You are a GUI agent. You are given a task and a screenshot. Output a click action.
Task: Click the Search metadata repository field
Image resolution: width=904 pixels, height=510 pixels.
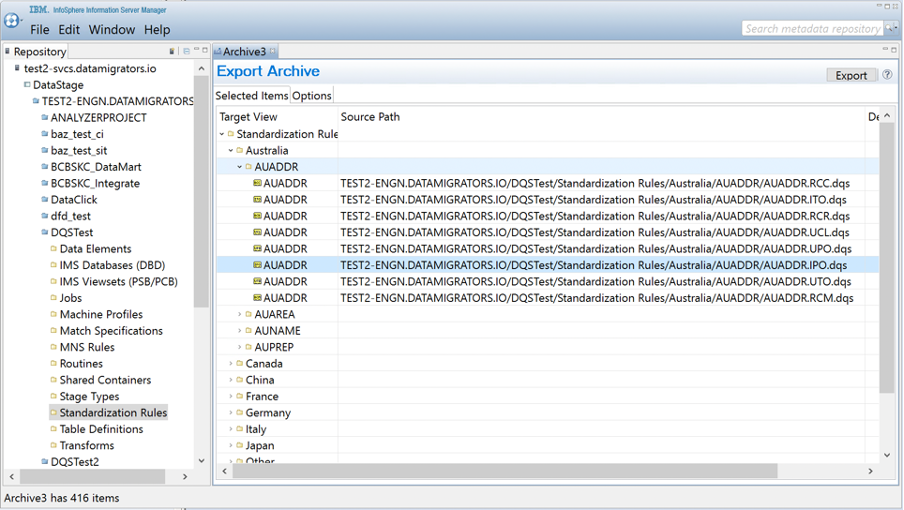(x=811, y=29)
